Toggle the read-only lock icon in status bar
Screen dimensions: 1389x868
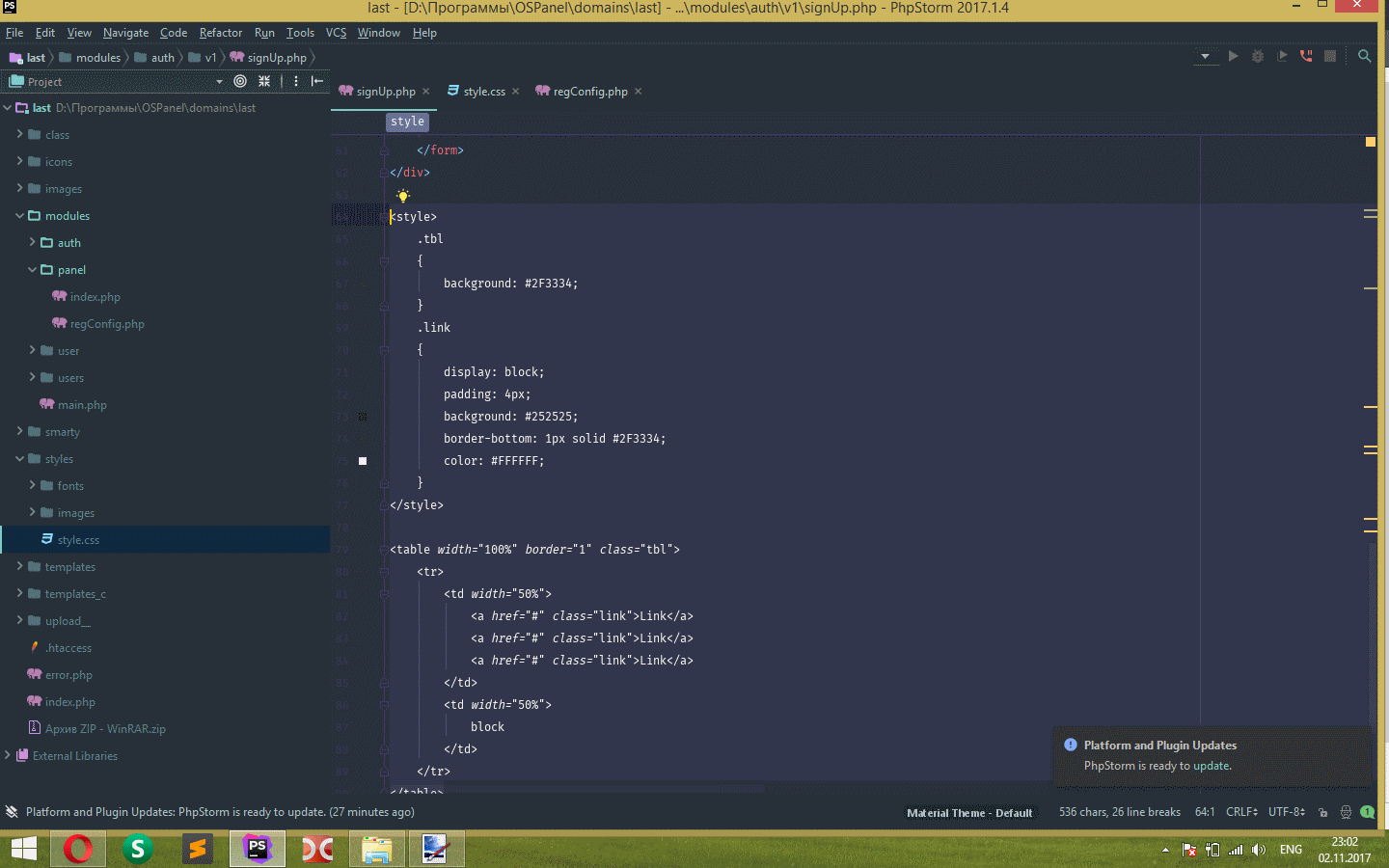coord(1322,812)
